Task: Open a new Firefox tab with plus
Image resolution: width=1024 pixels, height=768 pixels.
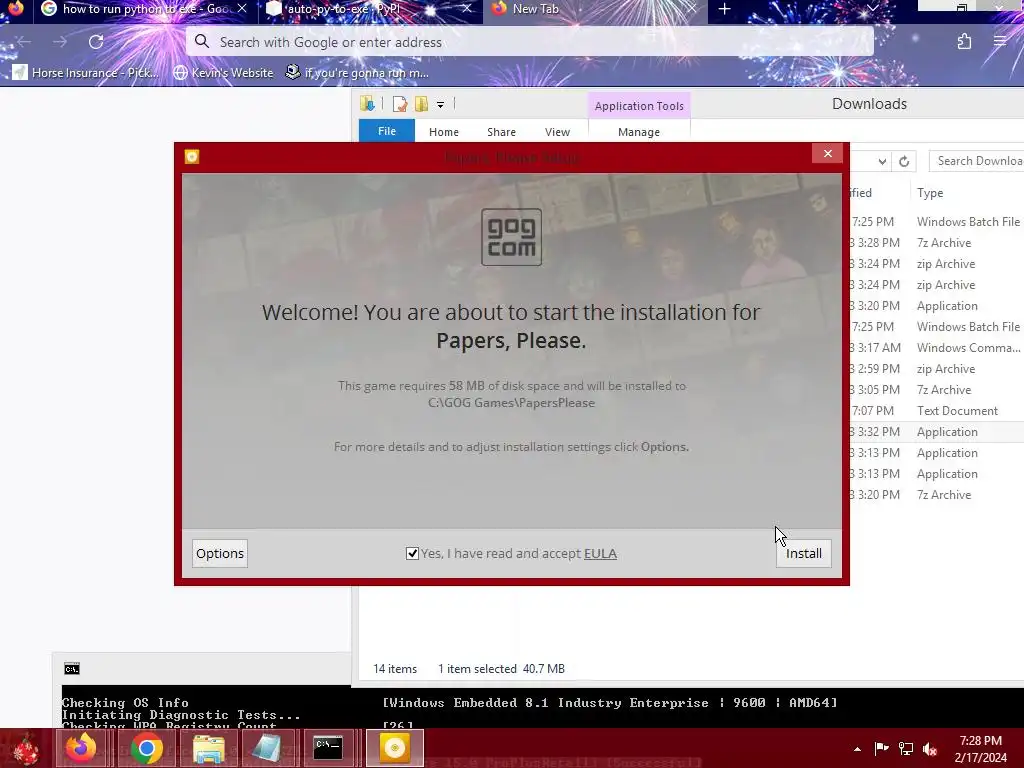Action: [x=724, y=9]
